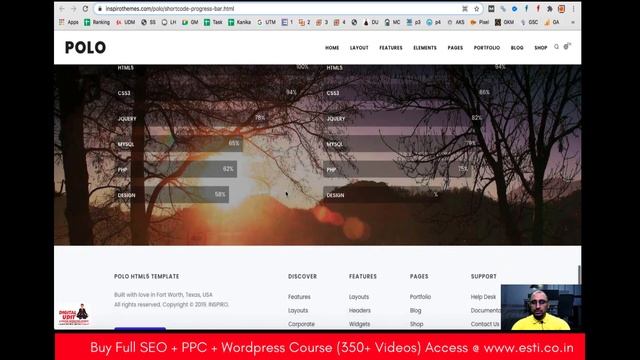Open the p4 bookmark
The image size is (640, 360).
tap(433, 22)
